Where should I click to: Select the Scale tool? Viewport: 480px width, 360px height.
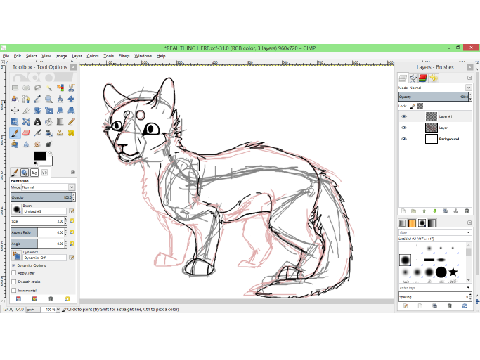pos(49,110)
